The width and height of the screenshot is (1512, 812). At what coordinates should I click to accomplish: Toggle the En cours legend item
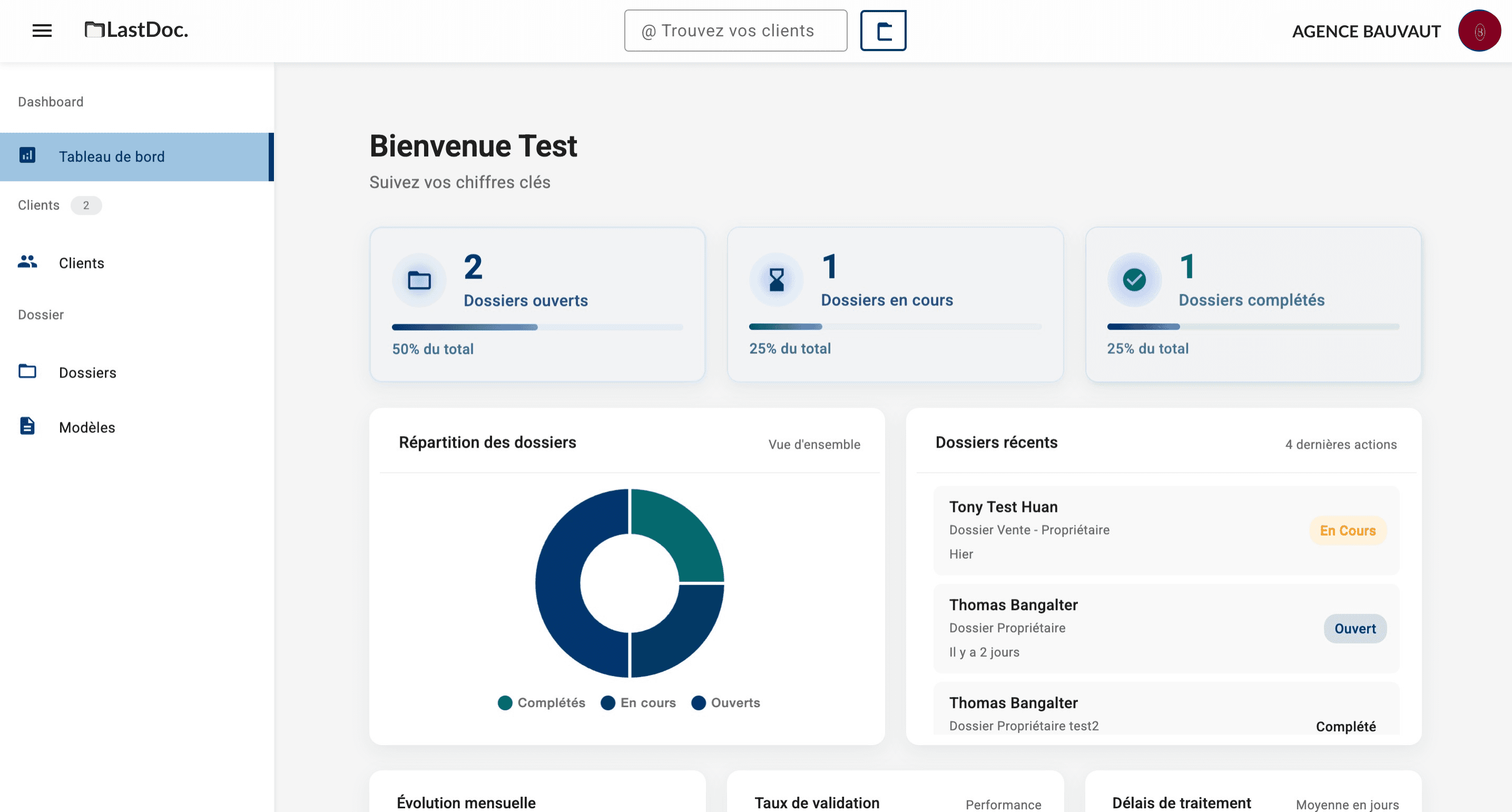pos(638,702)
